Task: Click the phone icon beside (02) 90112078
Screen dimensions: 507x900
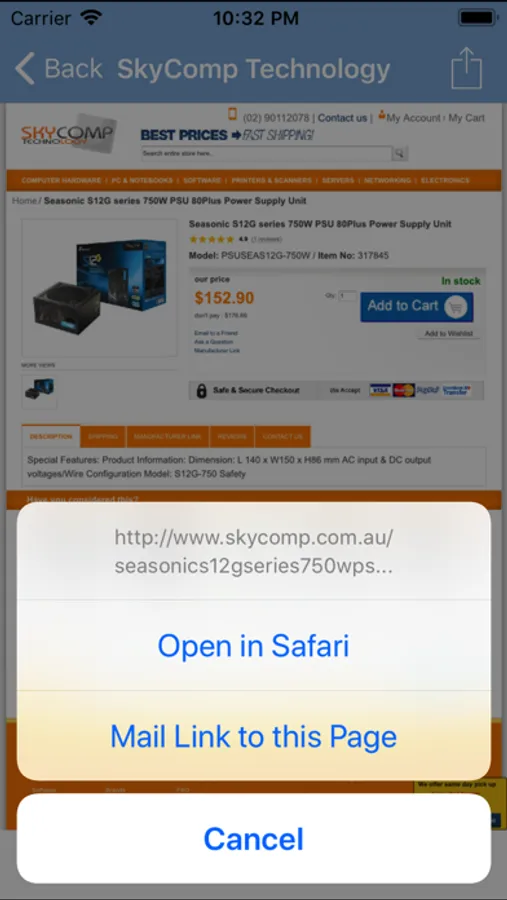Action: click(x=233, y=114)
